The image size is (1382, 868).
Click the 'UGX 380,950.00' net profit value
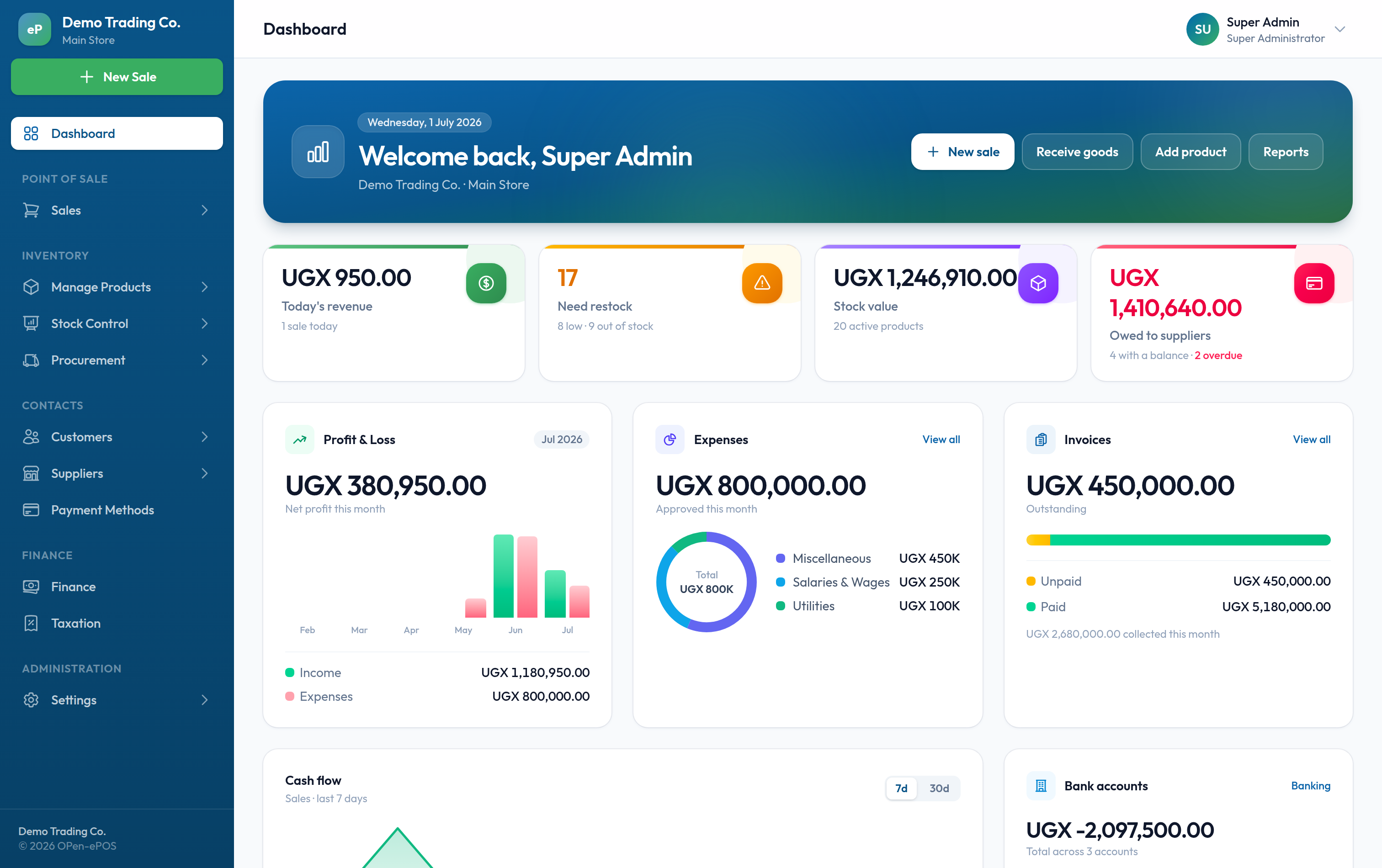coord(386,486)
